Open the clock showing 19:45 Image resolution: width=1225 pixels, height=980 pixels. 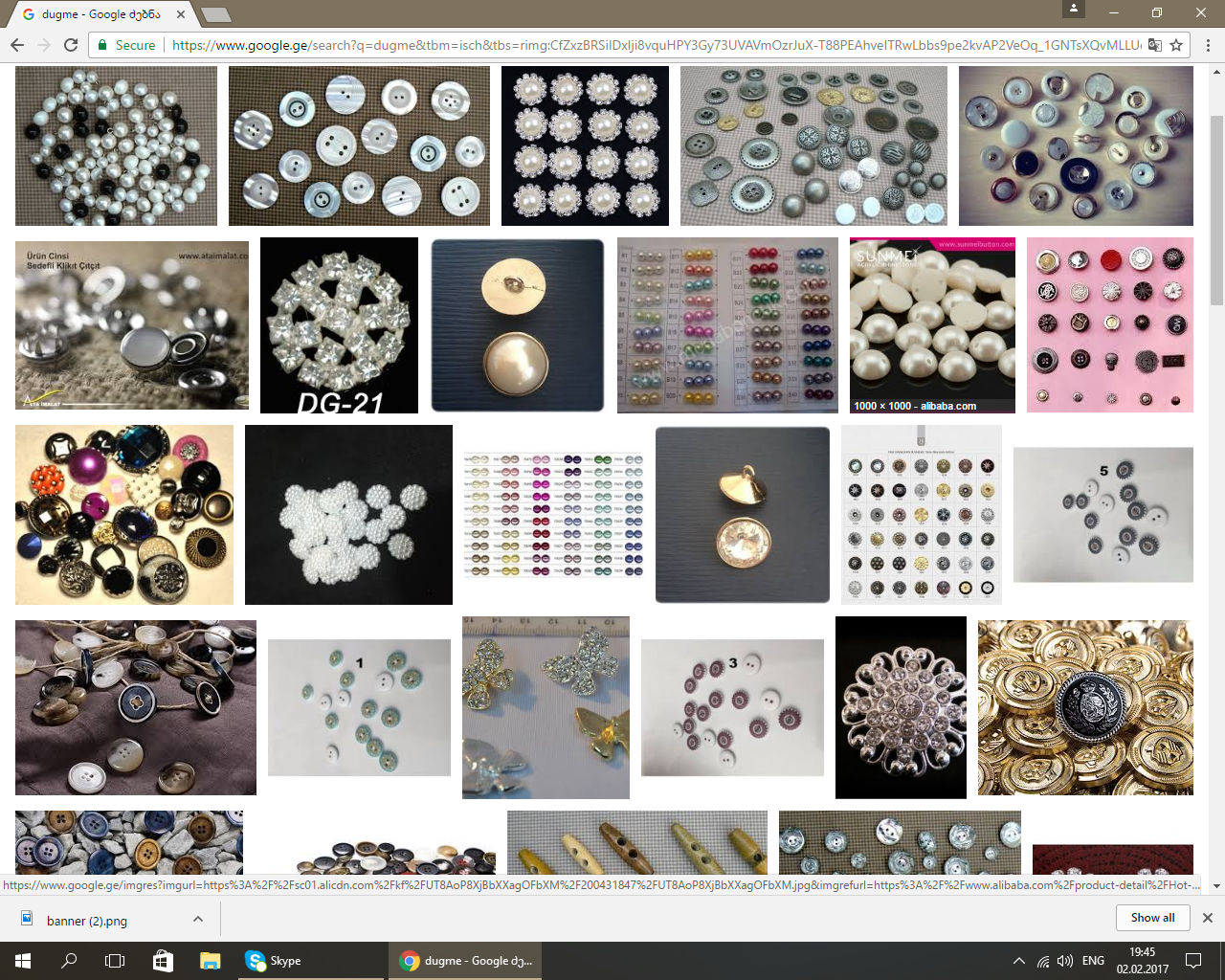coord(1143,961)
